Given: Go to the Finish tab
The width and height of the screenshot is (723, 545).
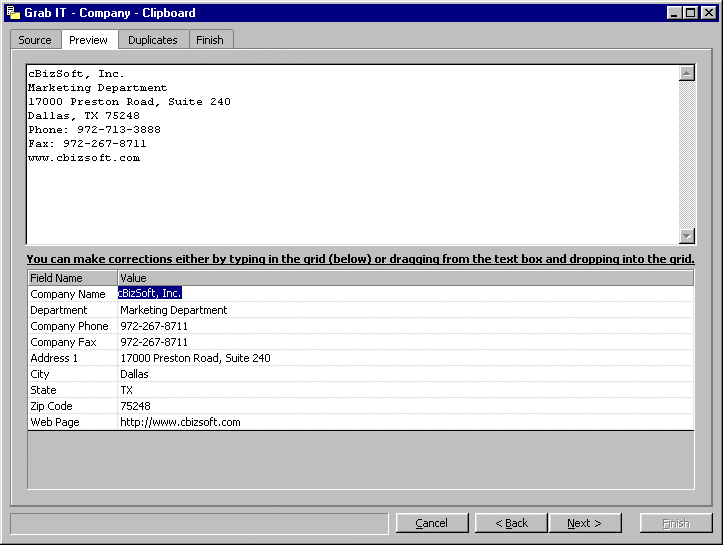Looking at the screenshot, I should [x=210, y=40].
